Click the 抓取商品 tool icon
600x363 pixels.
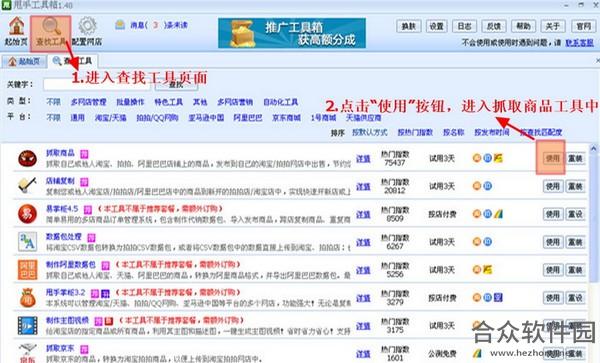[x=27, y=158]
